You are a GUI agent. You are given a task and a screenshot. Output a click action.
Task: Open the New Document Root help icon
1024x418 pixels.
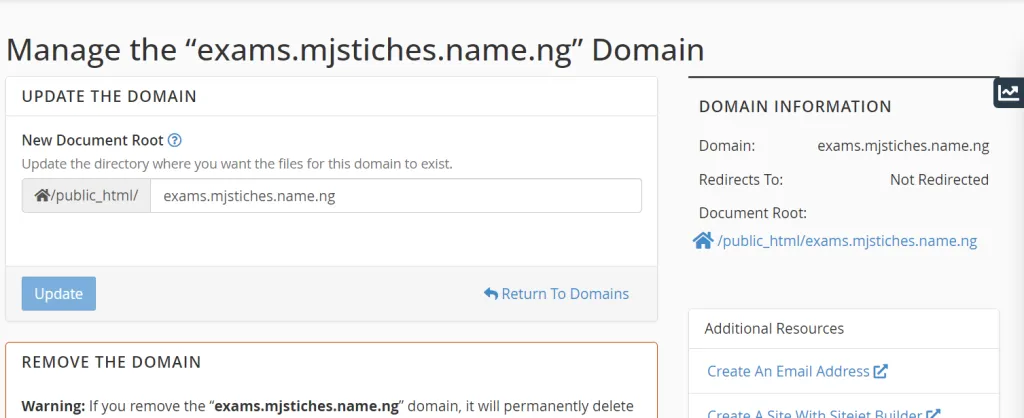point(174,140)
